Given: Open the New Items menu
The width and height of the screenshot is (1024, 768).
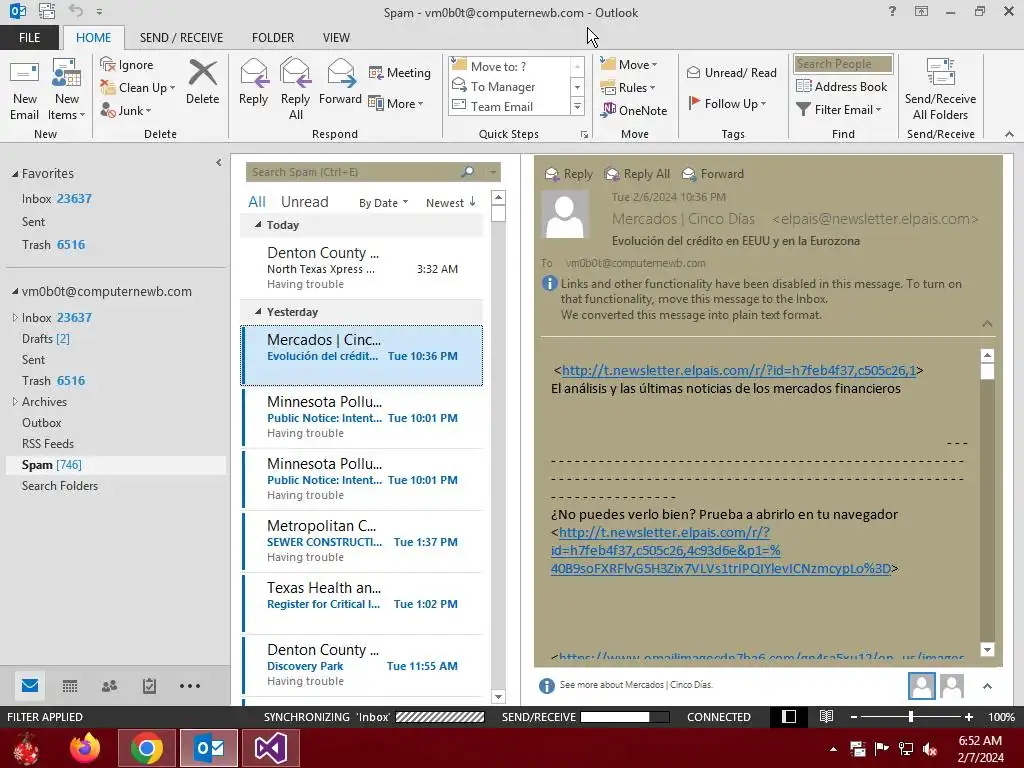Looking at the screenshot, I should (67, 91).
